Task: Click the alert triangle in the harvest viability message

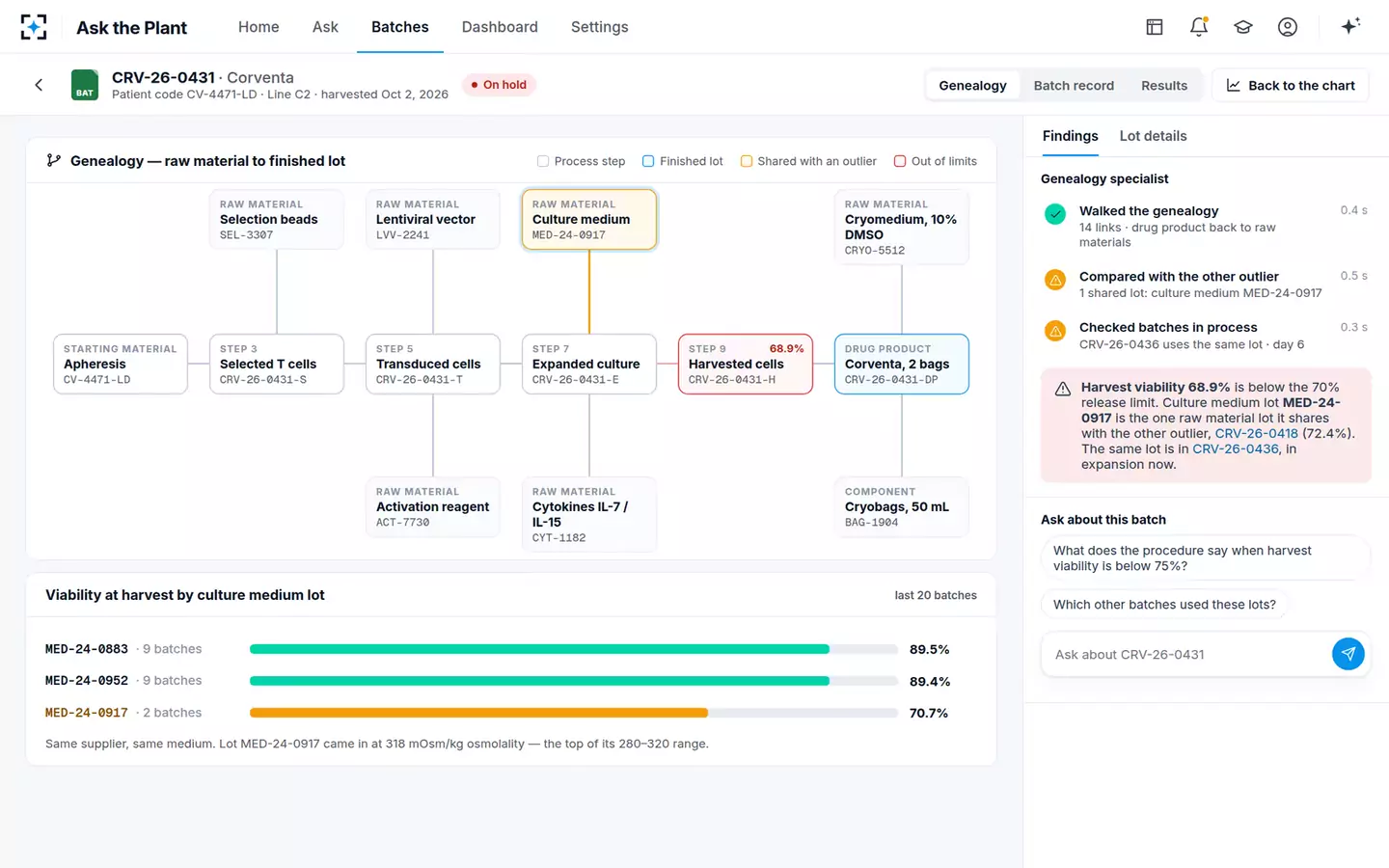Action: (x=1063, y=389)
